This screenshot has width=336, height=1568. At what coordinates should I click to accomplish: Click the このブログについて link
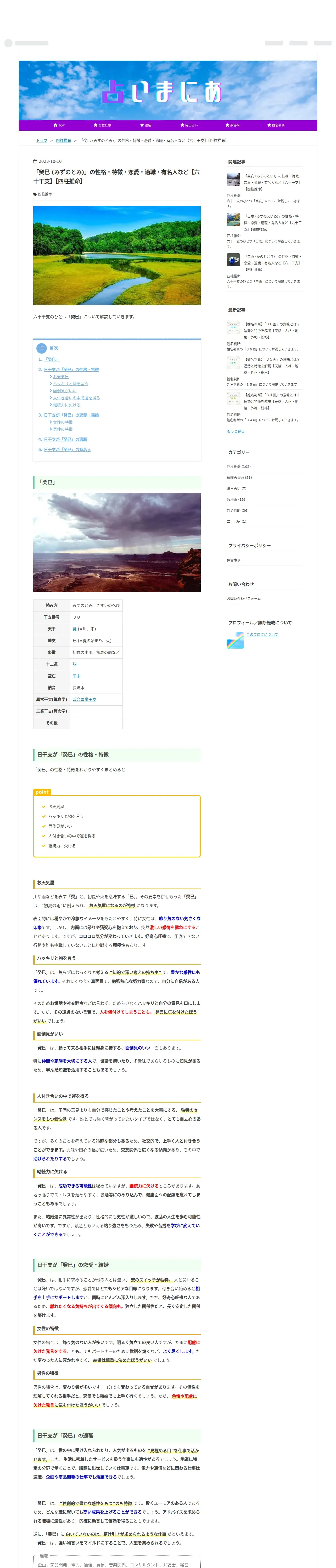(x=262, y=635)
